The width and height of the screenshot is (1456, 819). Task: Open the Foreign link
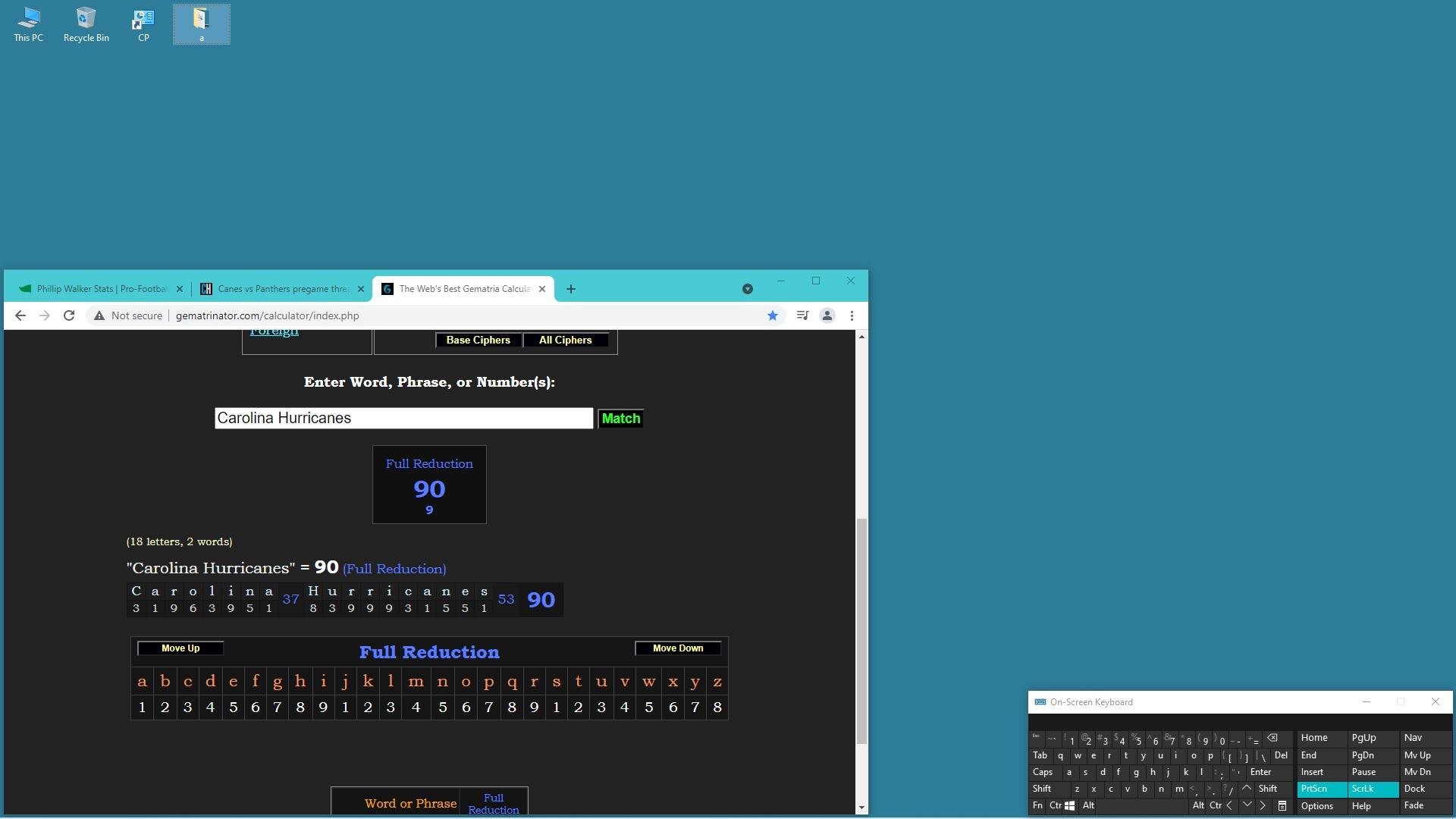pos(275,332)
